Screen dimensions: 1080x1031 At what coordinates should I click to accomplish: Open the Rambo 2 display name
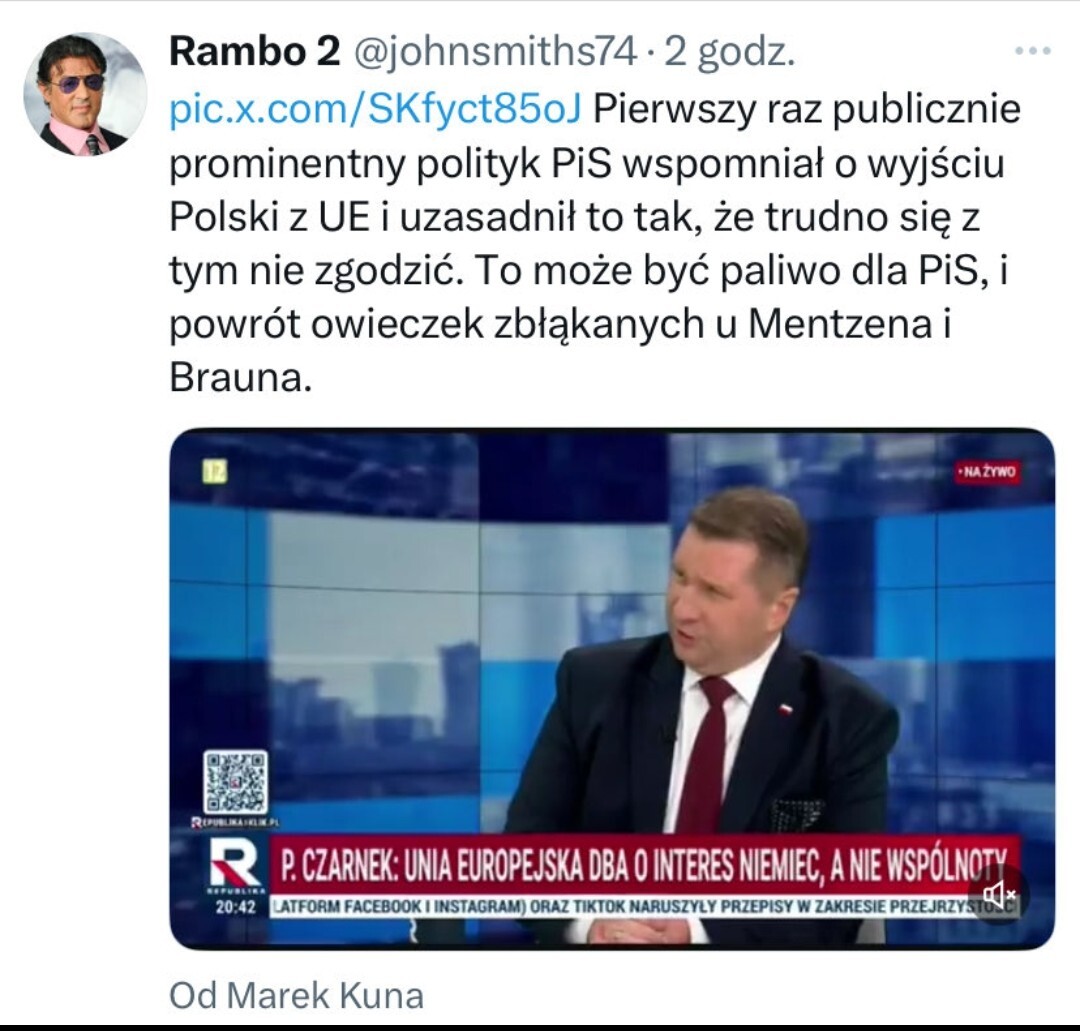pos(255,52)
